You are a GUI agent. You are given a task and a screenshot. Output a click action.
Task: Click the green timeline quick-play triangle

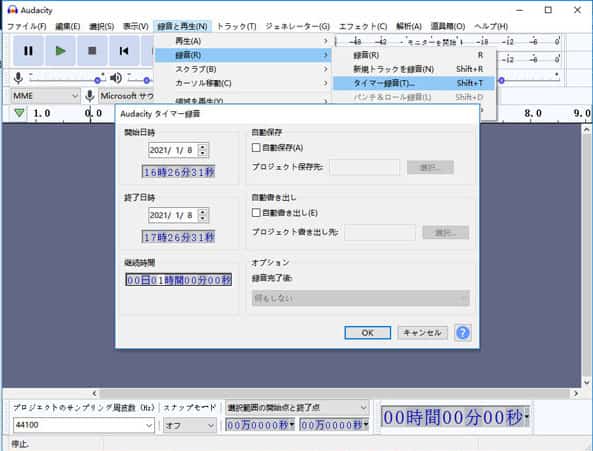(19, 113)
